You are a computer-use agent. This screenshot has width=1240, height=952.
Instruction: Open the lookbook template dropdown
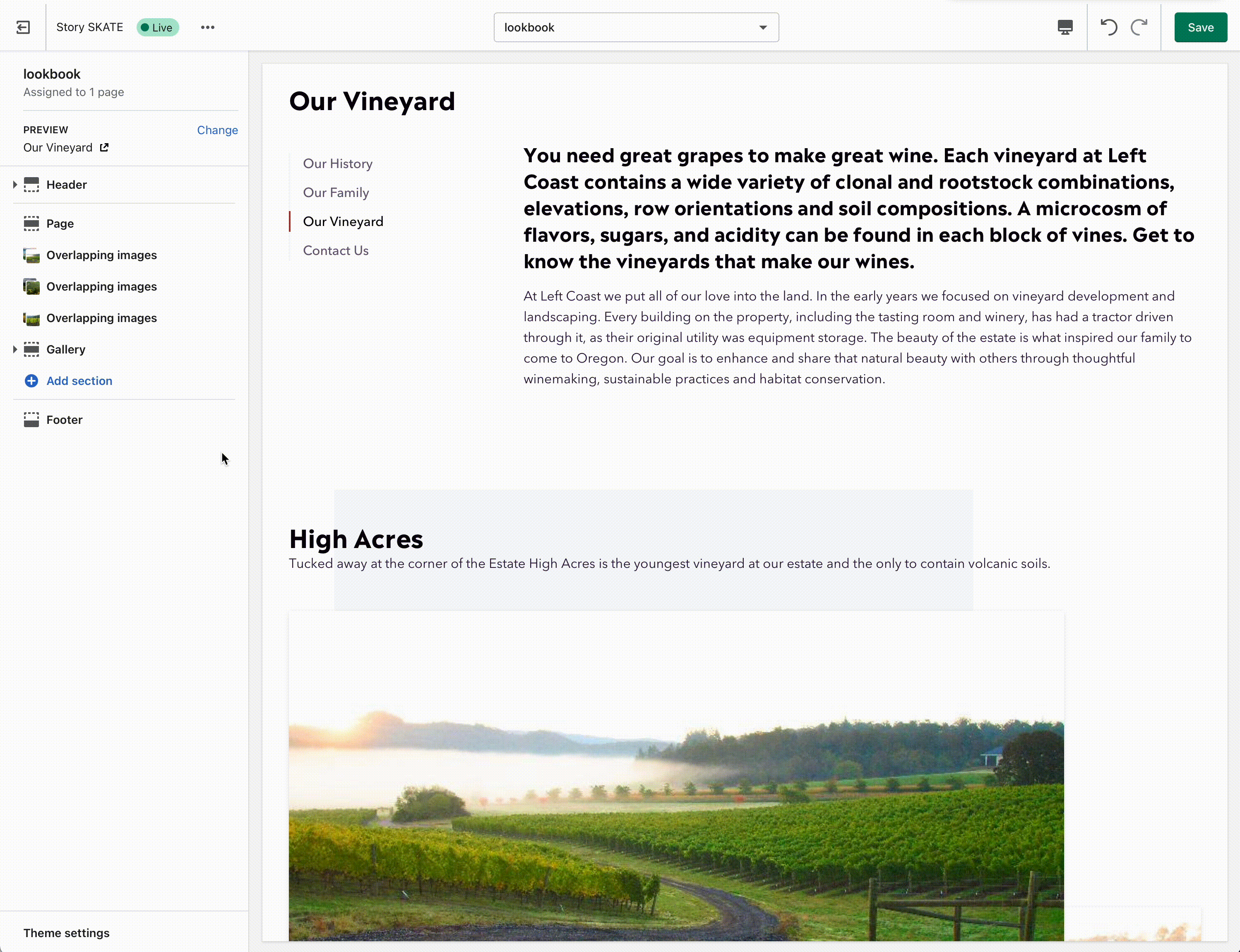[636, 27]
